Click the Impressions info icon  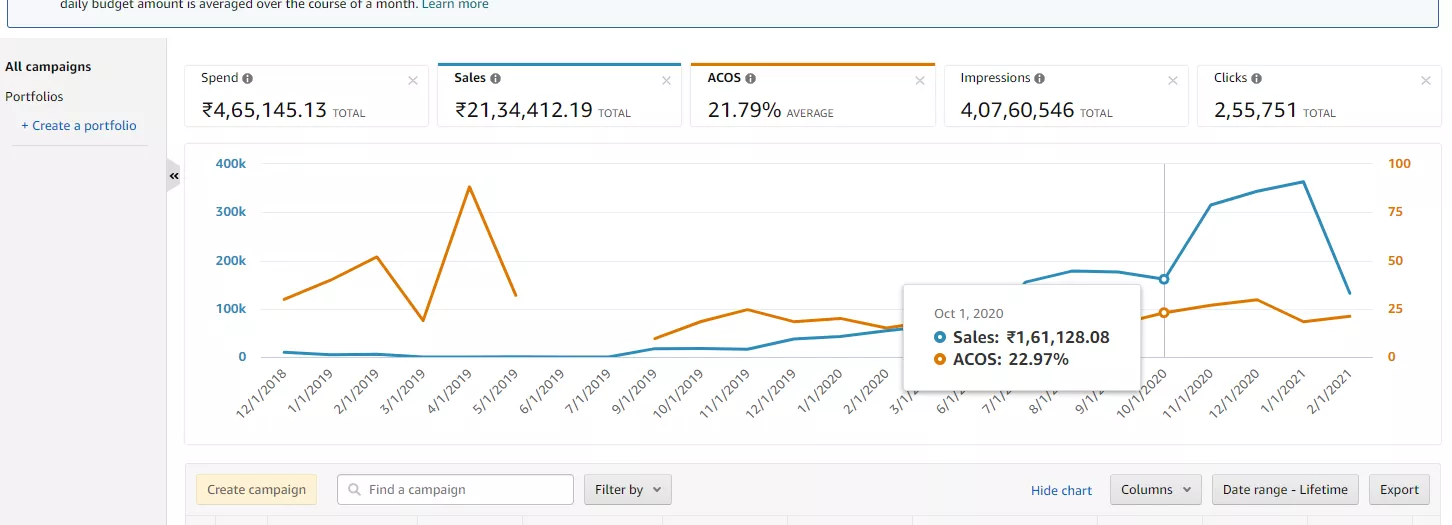point(1040,78)
